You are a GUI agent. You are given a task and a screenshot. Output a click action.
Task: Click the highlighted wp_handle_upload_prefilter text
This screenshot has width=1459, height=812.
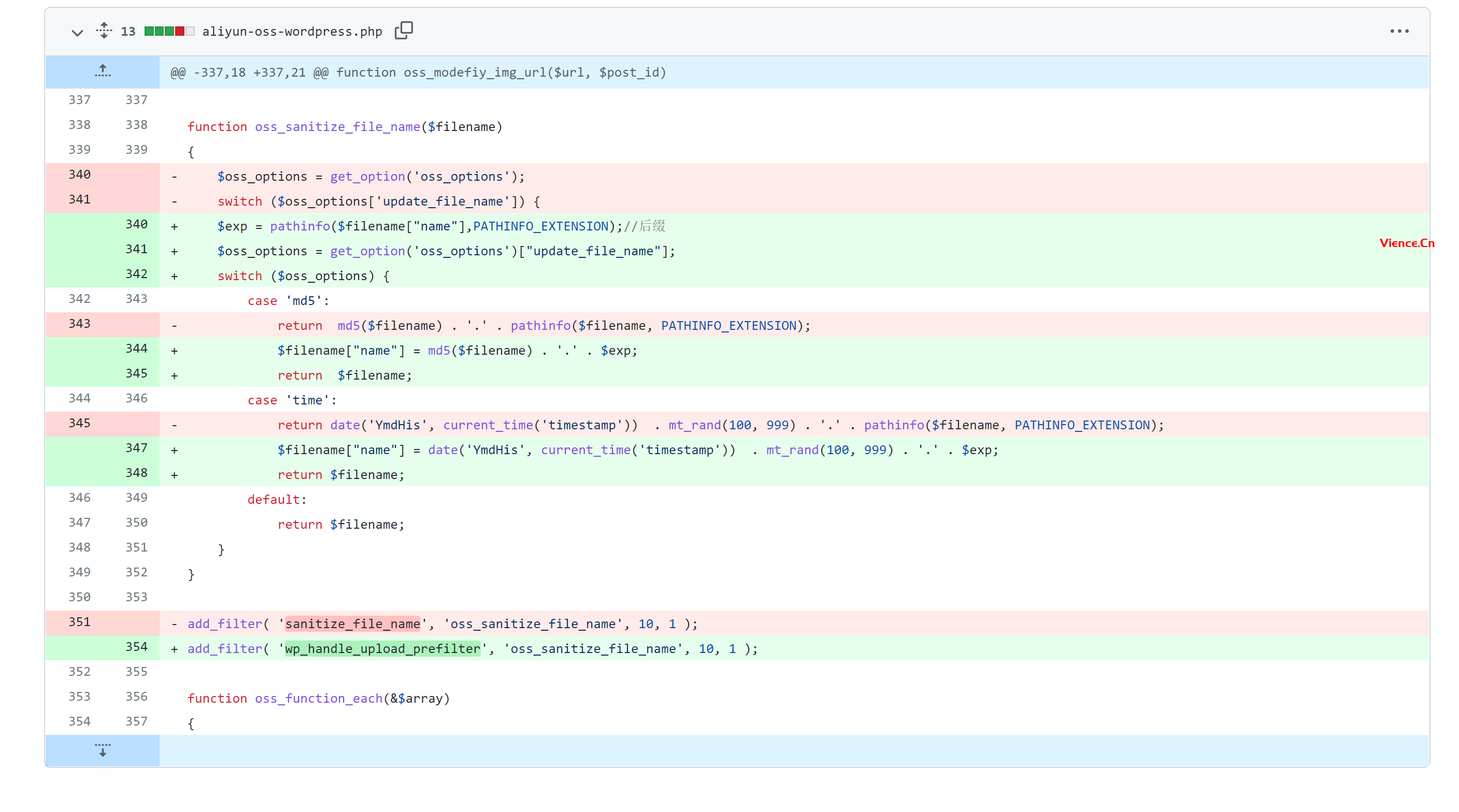(x=382, y=649)
